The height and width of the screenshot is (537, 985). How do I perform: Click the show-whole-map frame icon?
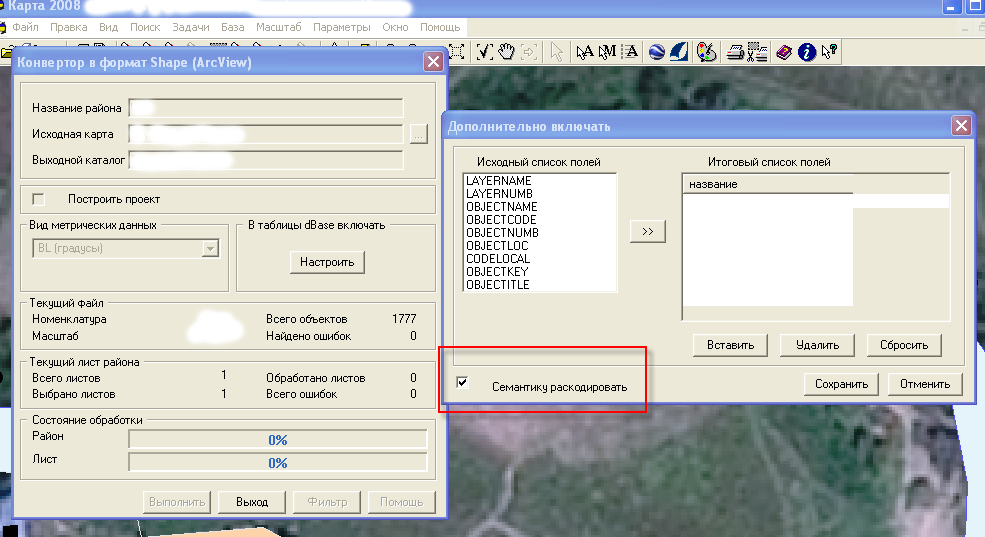(x=457, y=52)
